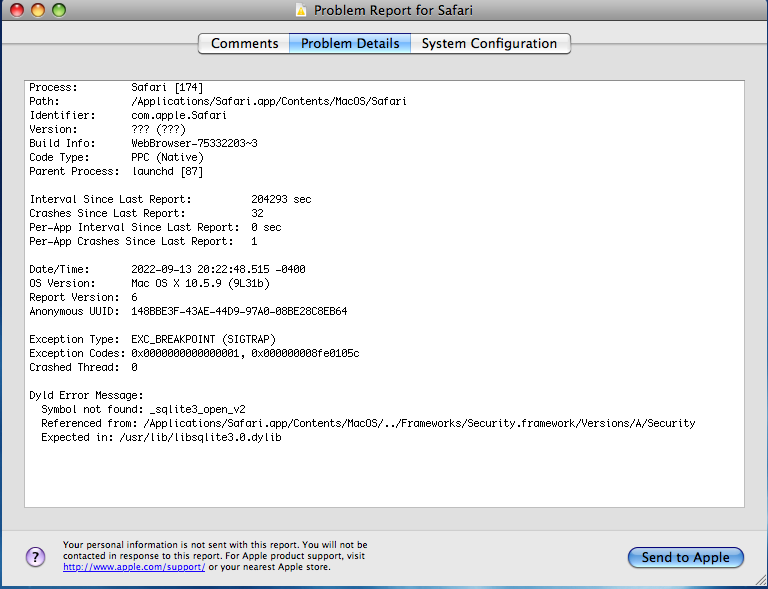Click the 'Version: ??? (???)' line
This screenshot has width=768, height=589.
click(107, 129)
